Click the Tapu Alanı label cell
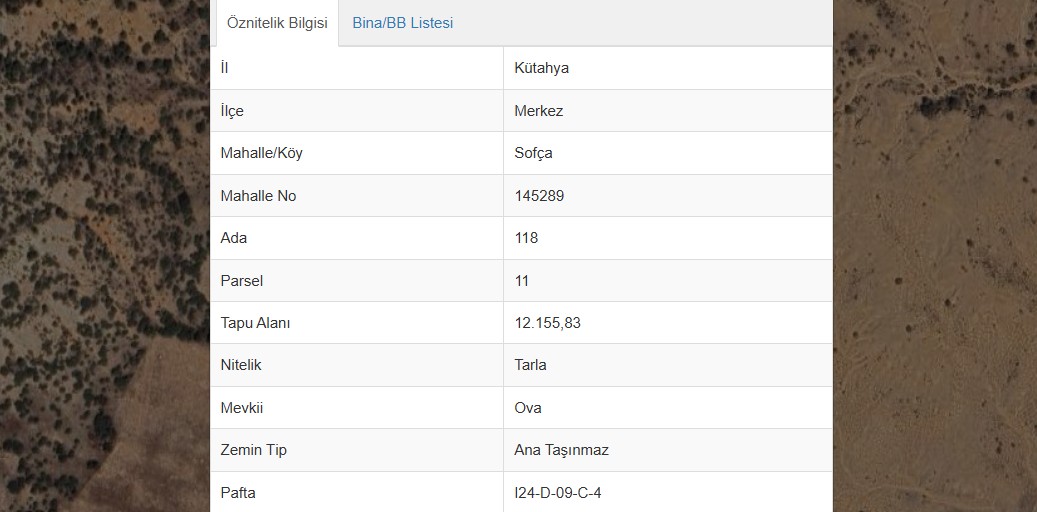The width and height of the screenshot is (1037, 512). [356, 323]
